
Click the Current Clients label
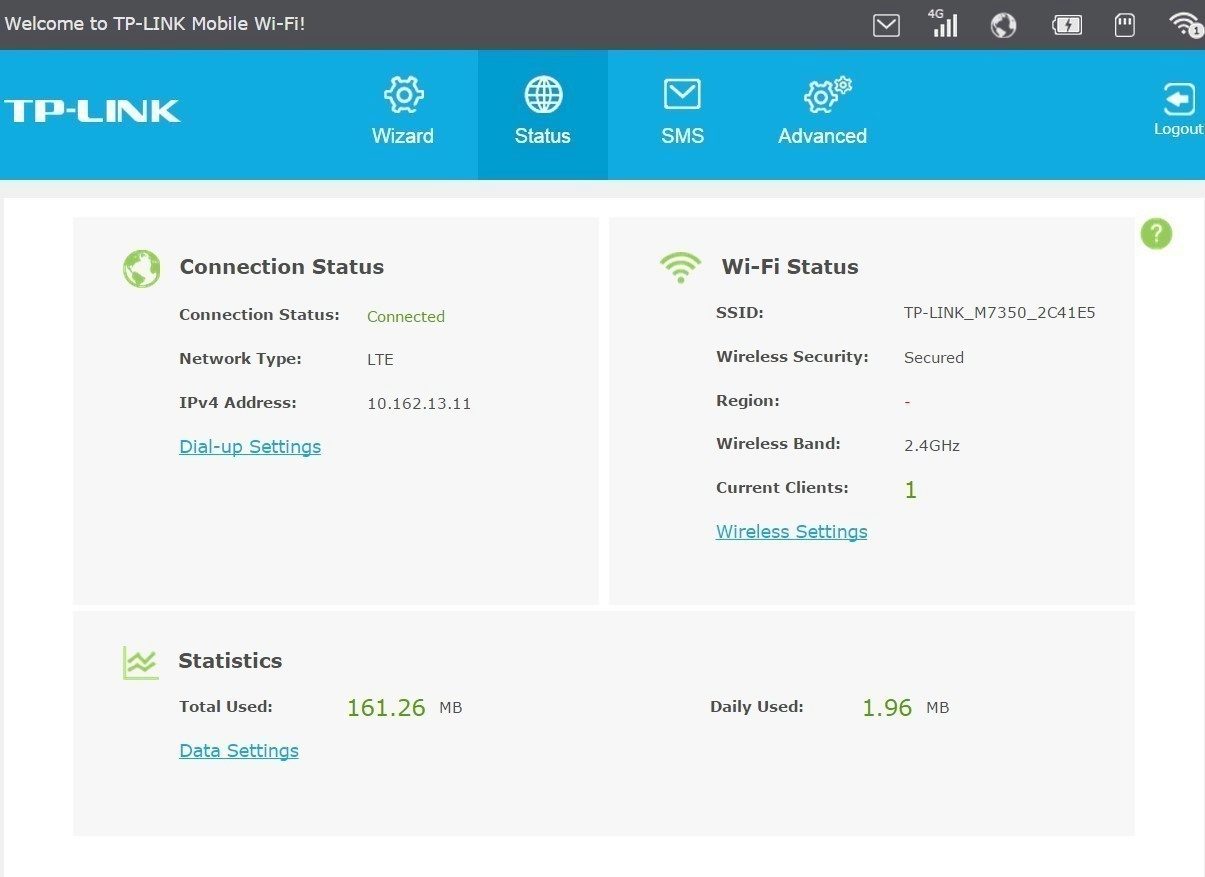tap(782, 488)
